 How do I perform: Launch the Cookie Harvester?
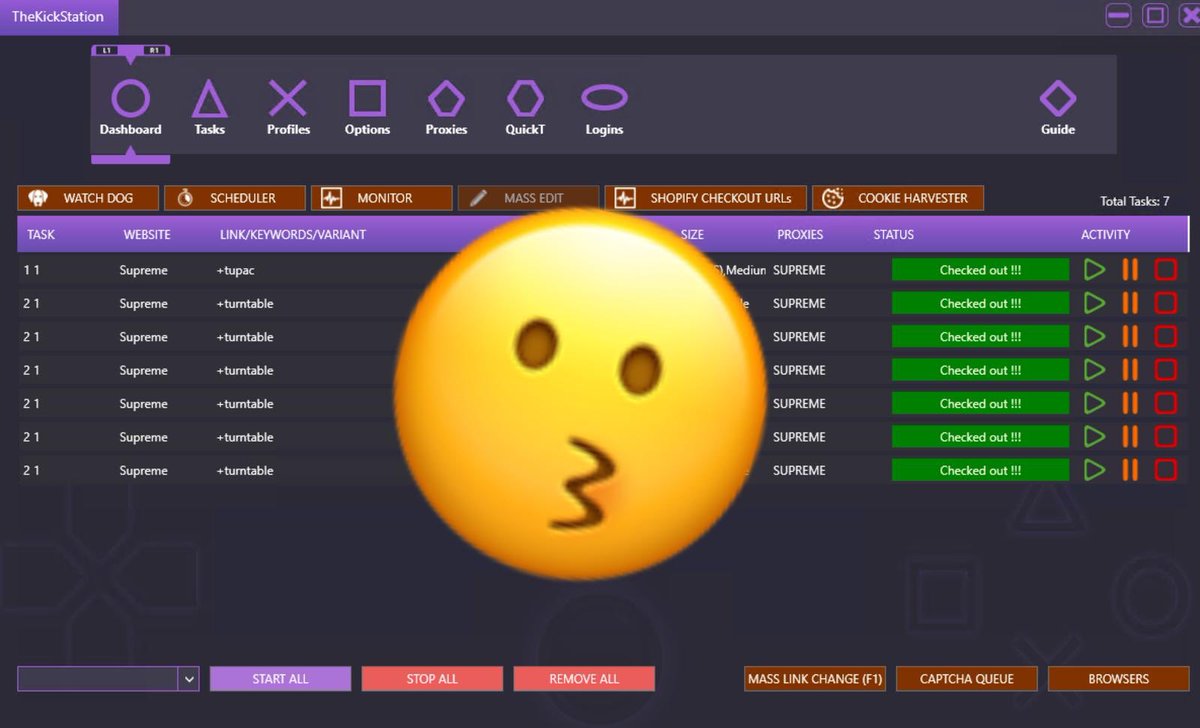pos(898,198)
